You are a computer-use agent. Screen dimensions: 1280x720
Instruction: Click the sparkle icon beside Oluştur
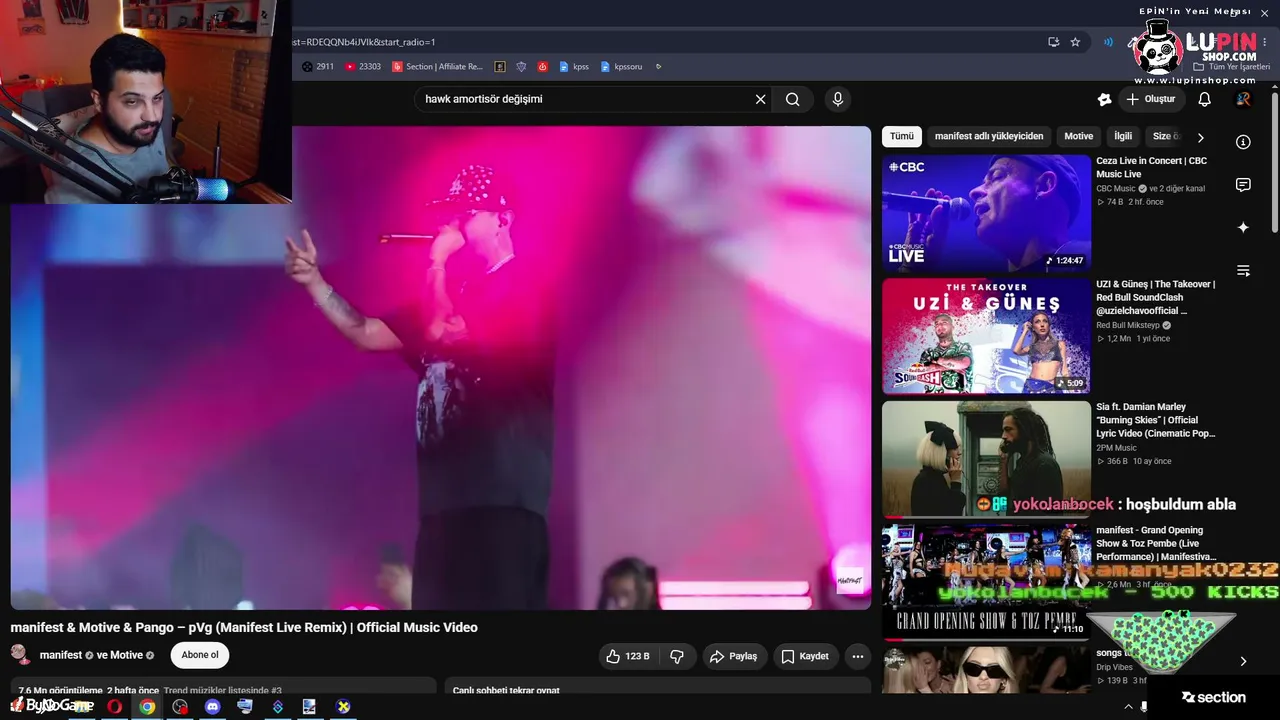(x=1104, y=99)
